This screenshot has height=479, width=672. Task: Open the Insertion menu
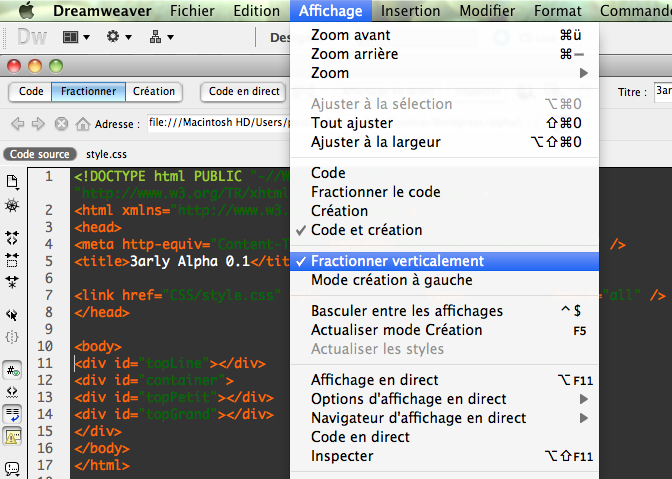tap(410, 11)
